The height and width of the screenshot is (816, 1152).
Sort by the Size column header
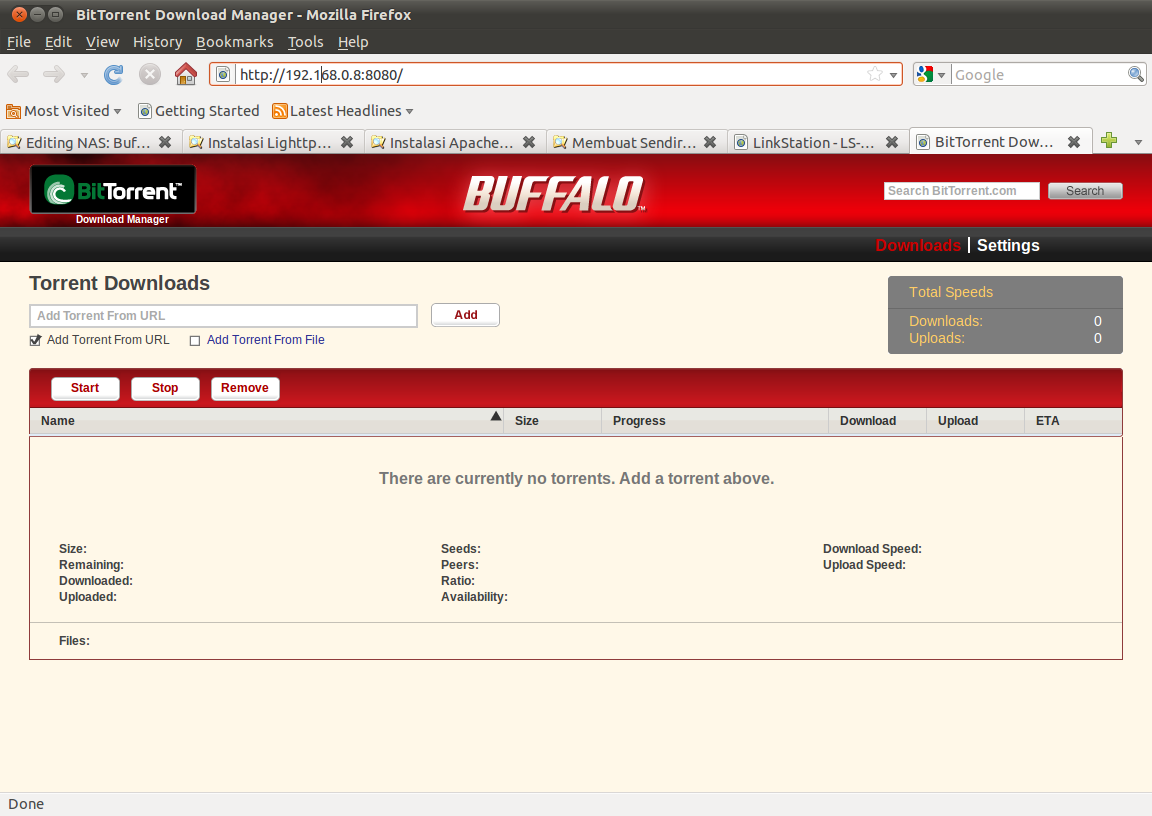coord(552,421)
